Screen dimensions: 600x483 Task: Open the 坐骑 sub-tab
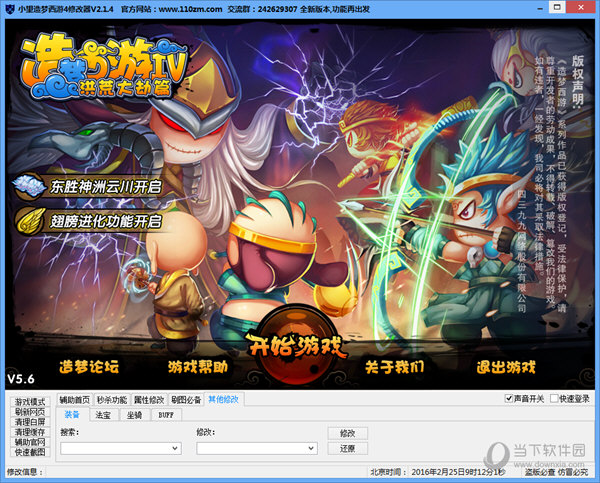point(134,415)
